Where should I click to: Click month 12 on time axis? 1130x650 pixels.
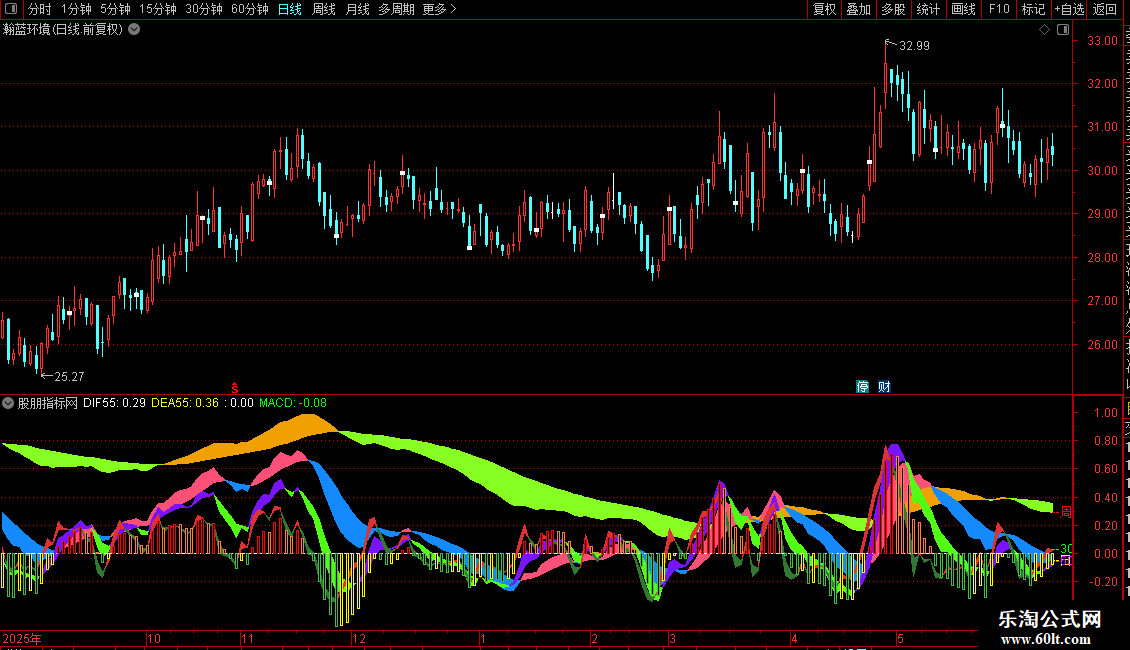pos(359,638)
